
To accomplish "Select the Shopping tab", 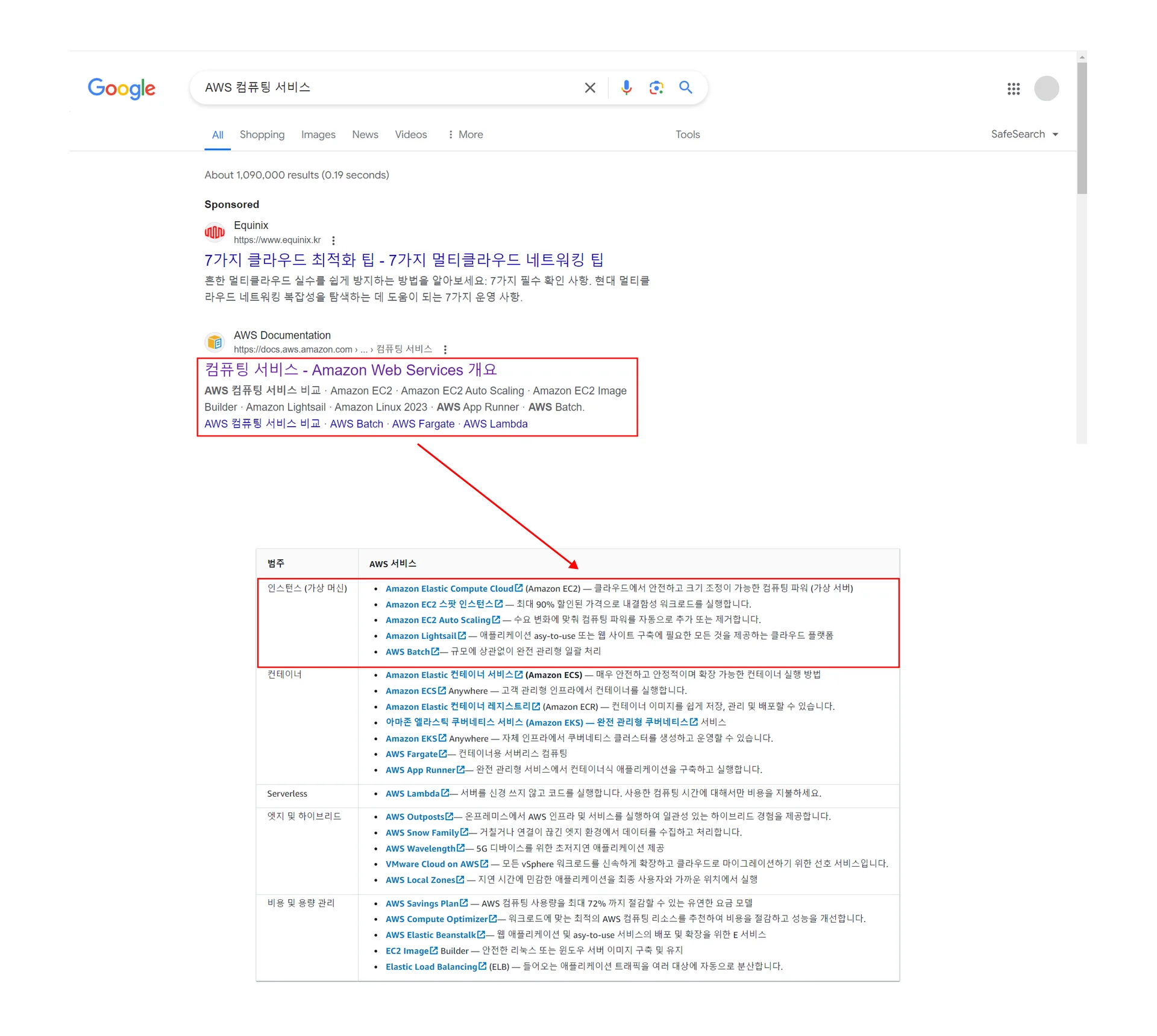I will tap(262, 135).
